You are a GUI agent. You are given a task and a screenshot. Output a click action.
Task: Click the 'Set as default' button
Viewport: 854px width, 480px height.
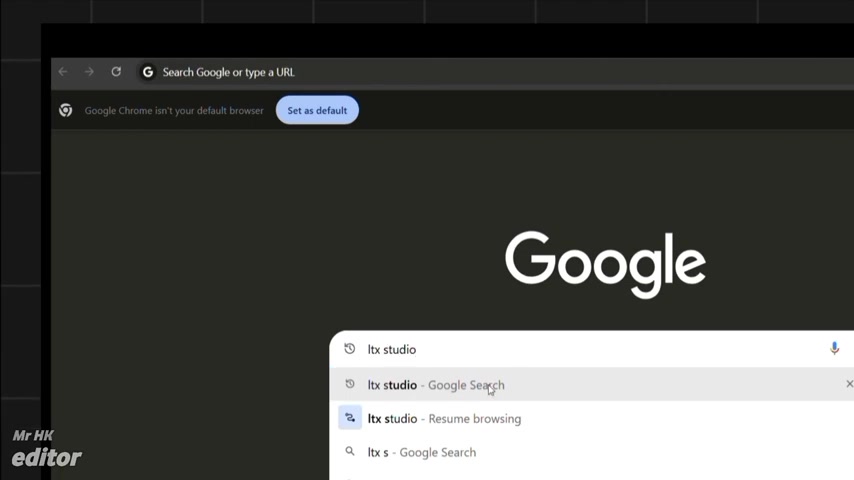pyautogui.click(x=317, y=110)
